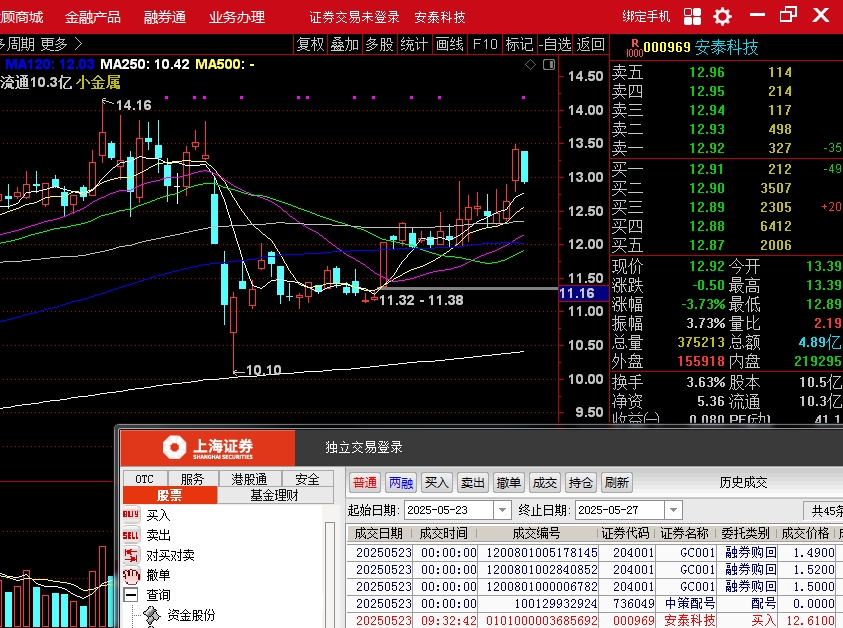Click the BUY icon beside 买入
Screen dimensions: 843x628
coord(131,515)
